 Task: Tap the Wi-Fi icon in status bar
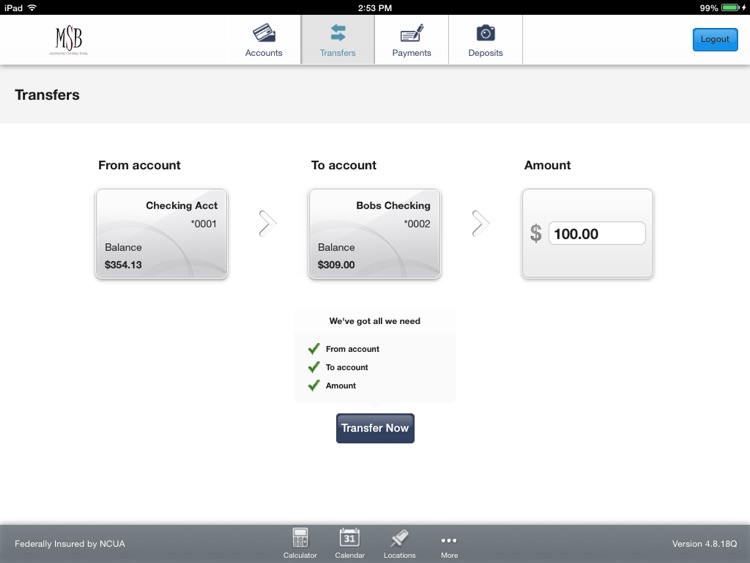[32, 8]
